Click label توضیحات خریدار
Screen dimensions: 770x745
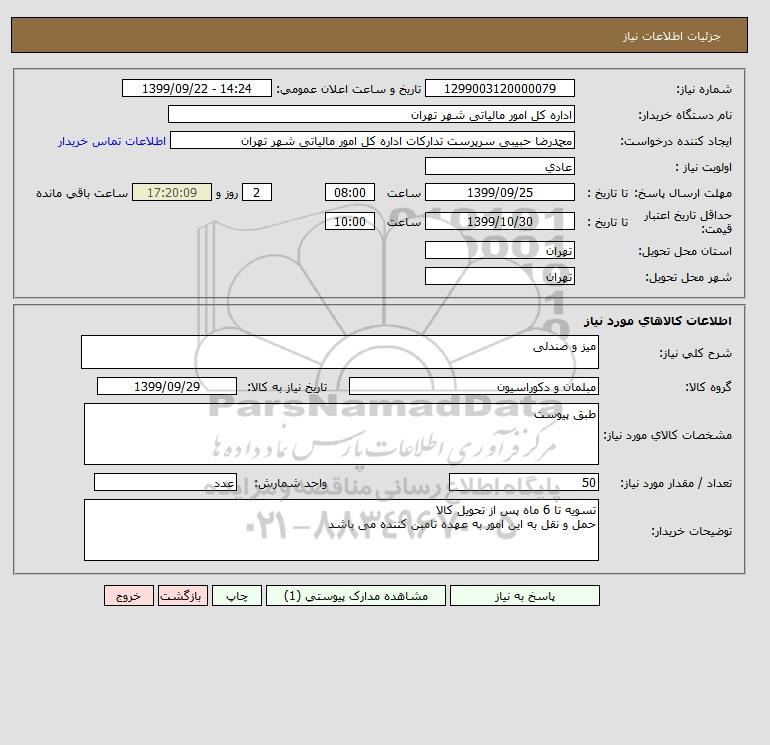(x=691, y=531)
